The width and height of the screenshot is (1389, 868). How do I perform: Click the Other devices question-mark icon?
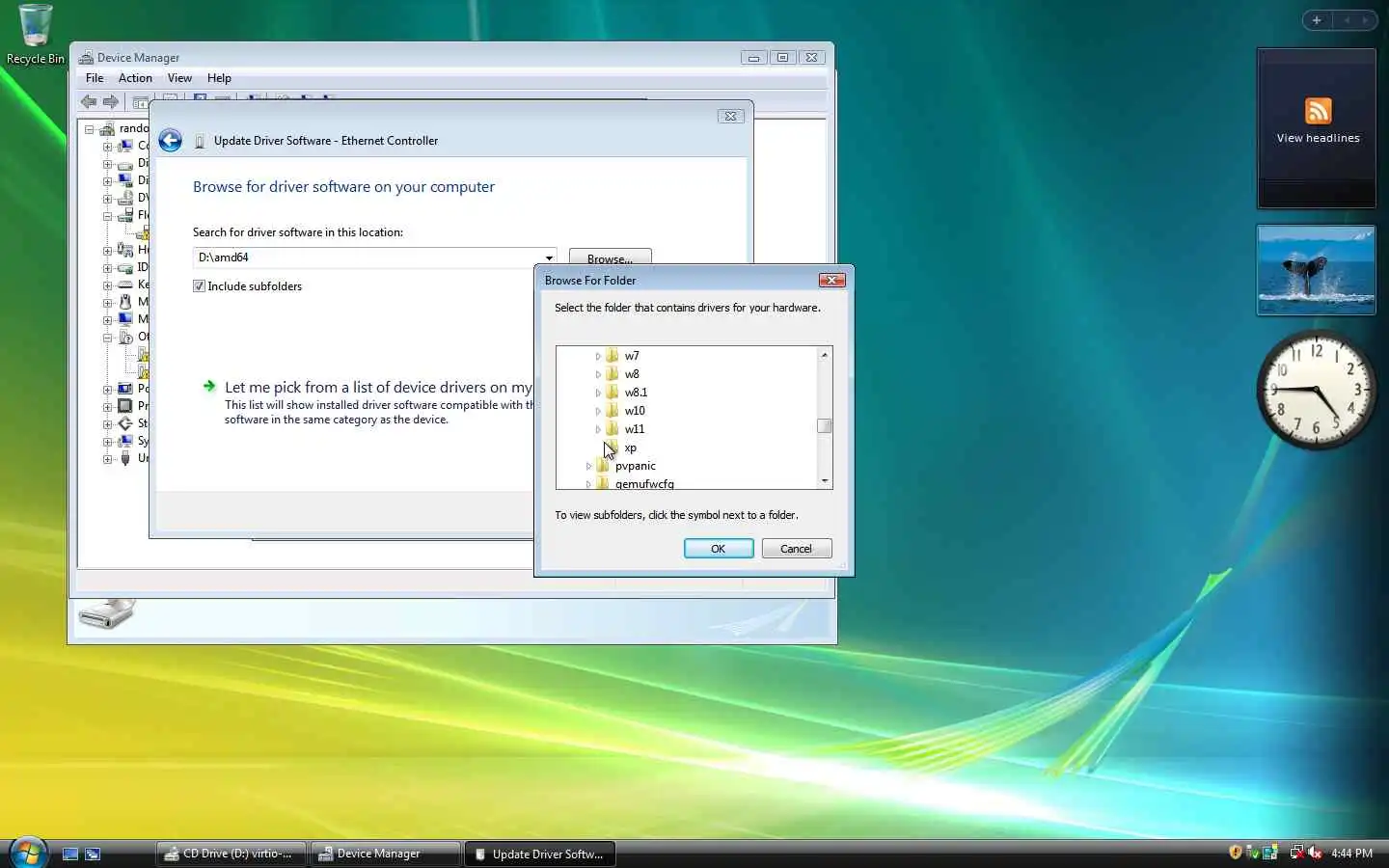[125, 337]
